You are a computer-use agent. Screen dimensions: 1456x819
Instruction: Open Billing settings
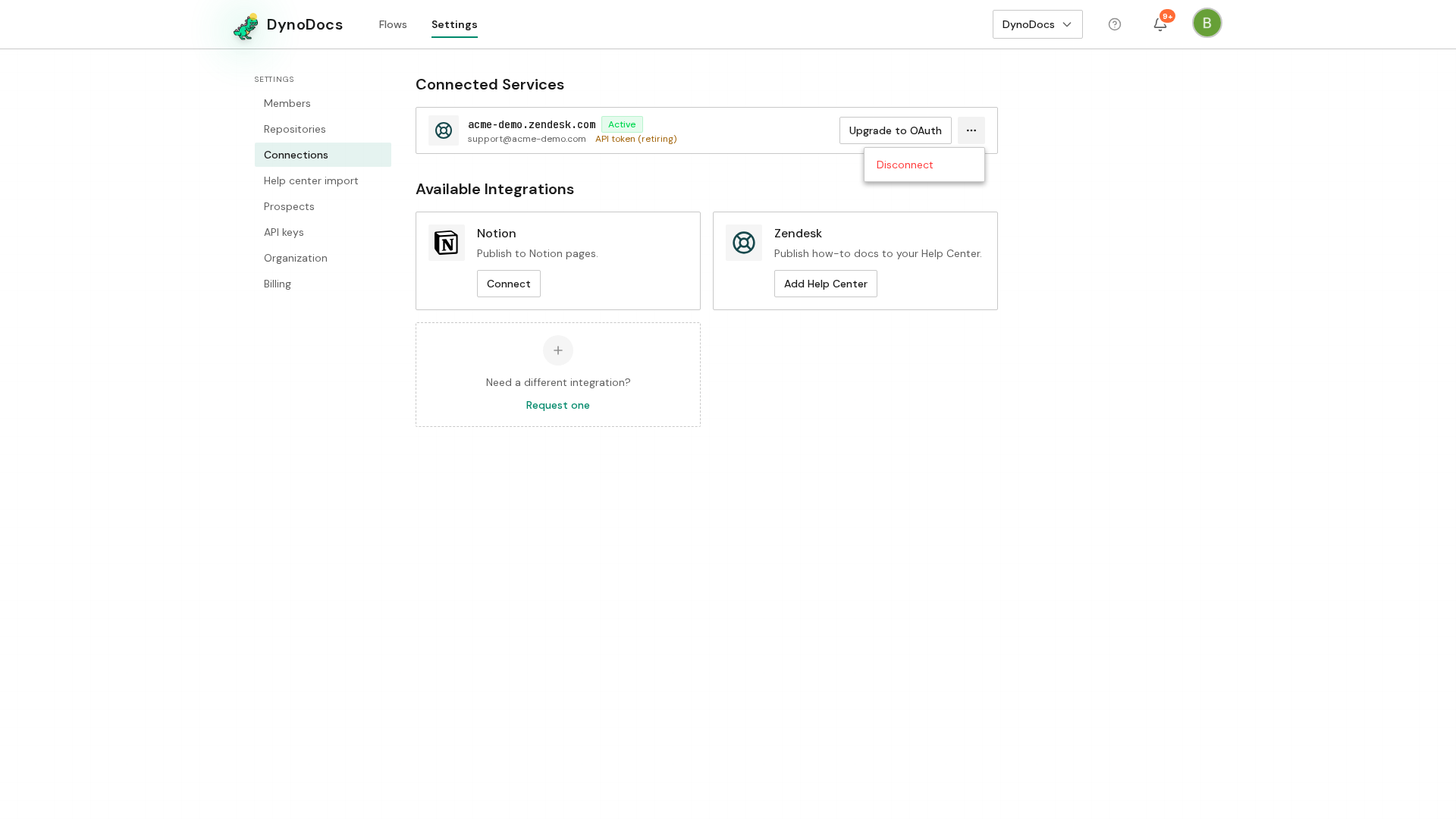[323, 284]
